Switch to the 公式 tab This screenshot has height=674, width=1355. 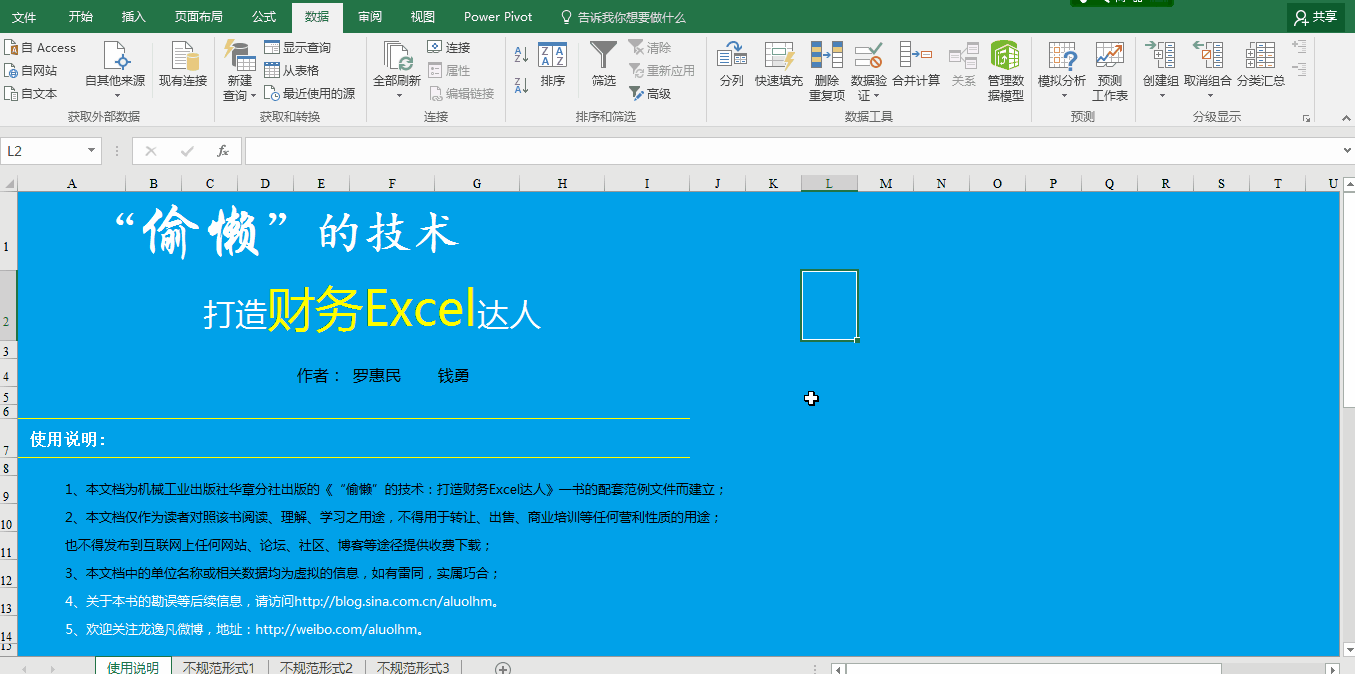click(264, 17)
